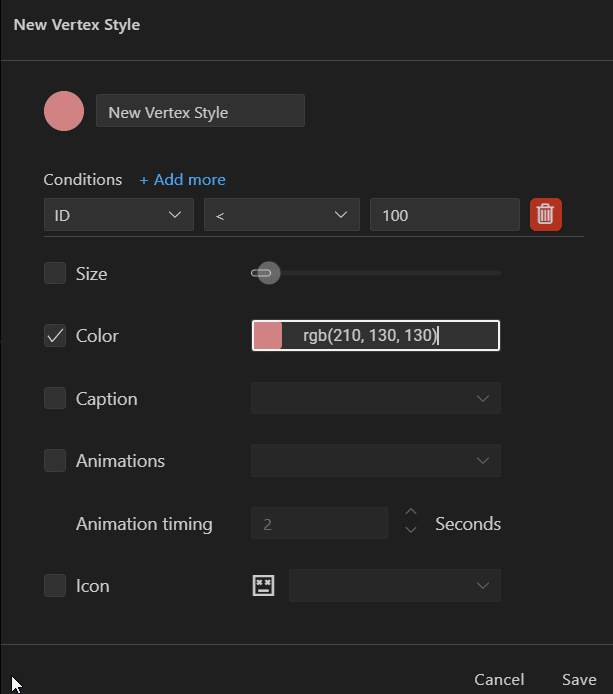Delete the ID condition with trash icon

click(x=545, y=214)
